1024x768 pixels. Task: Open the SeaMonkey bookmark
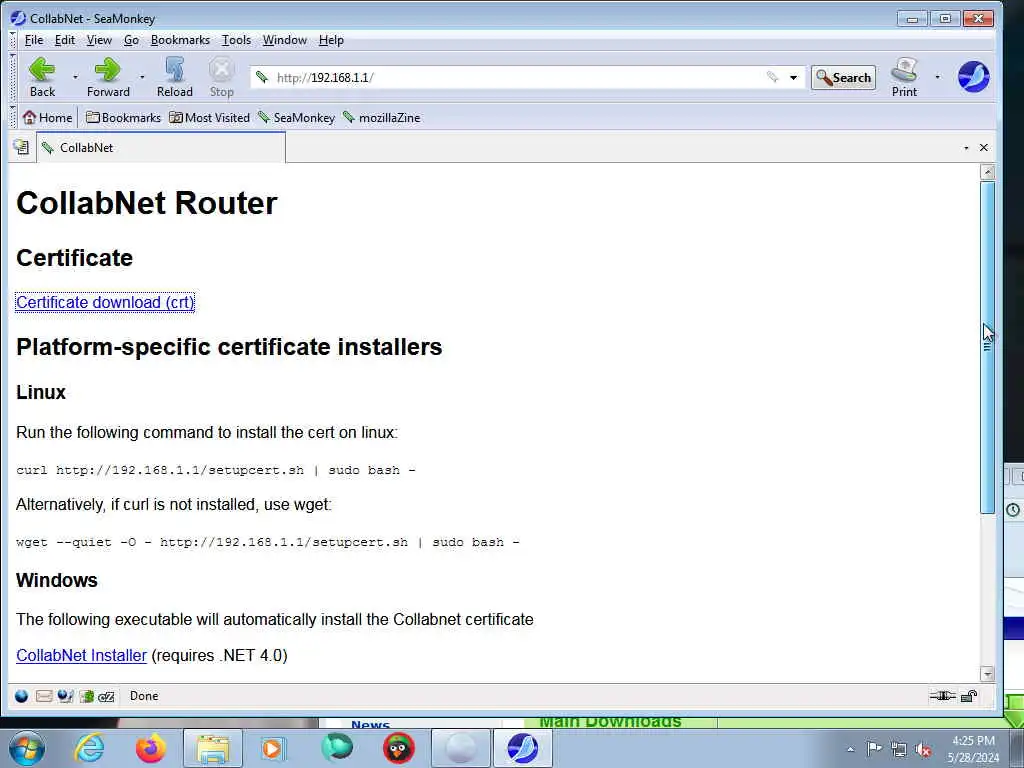pyautogui.click(x=296, y=118)
